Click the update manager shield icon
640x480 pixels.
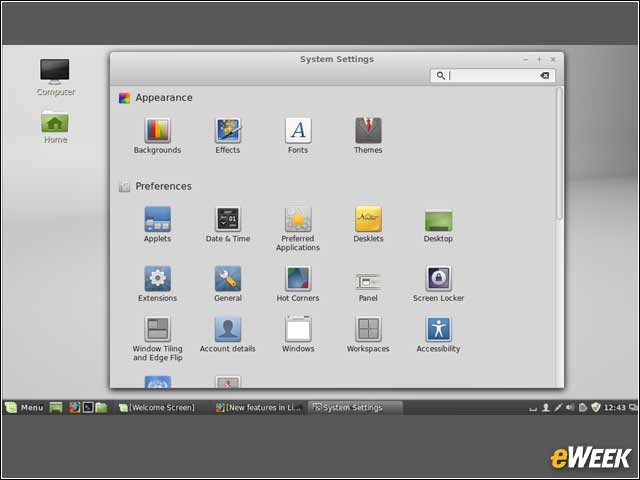point(596,407)
